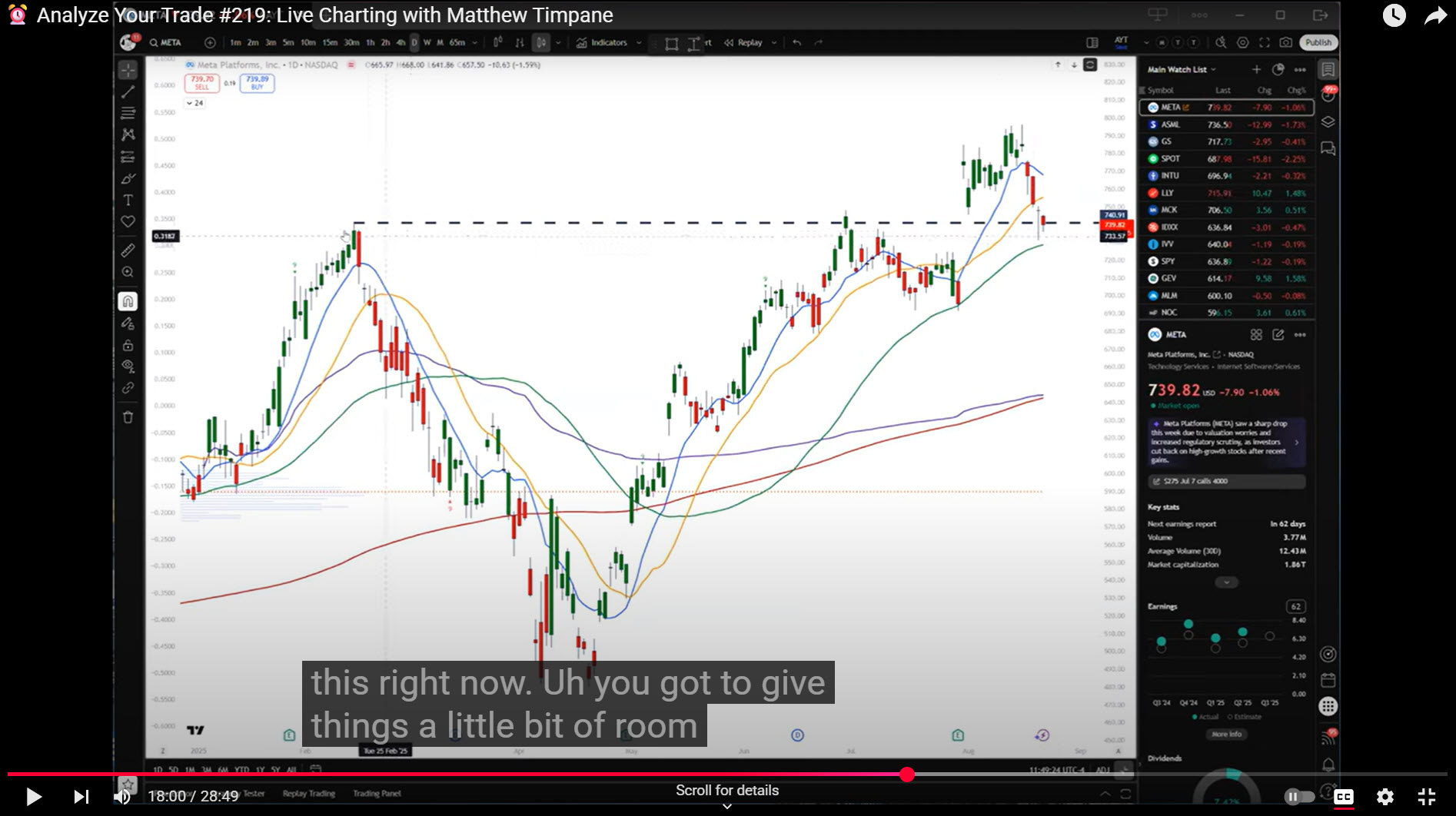Screen dimensions: 1456x816
Task: Select the text annotation tool
Action: pyautogui.click(x=128, y=200)
